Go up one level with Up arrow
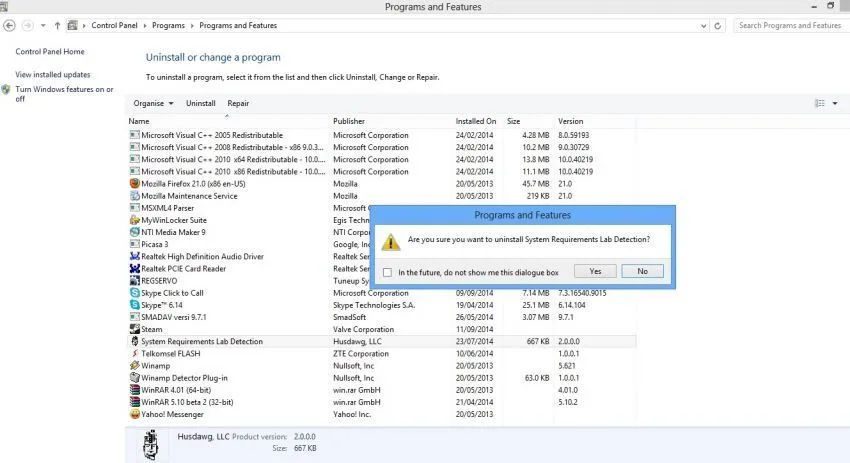This screenshot has width=850, height=463. point(57,25)
